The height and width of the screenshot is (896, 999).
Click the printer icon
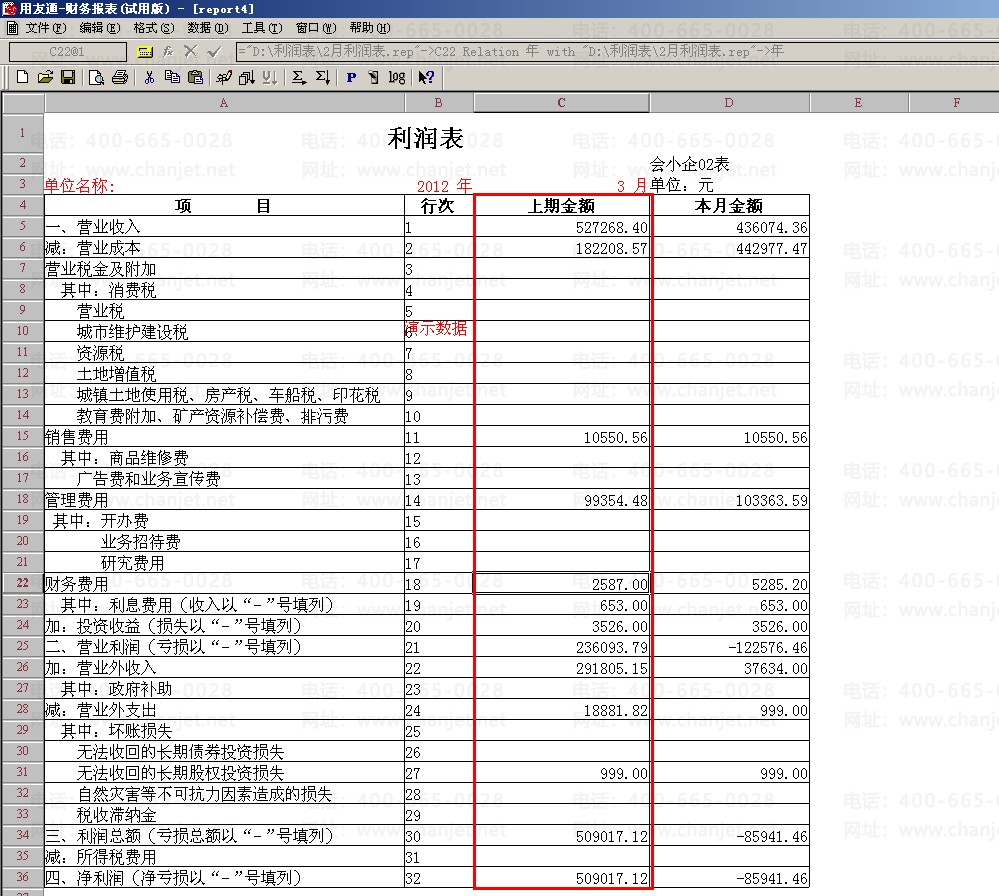pyautogui.click(x=120, y=77)
